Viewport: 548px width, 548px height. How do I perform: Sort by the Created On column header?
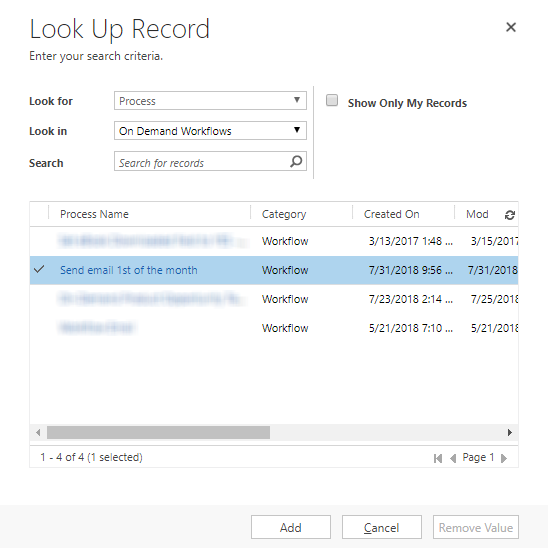click(391, 214)
